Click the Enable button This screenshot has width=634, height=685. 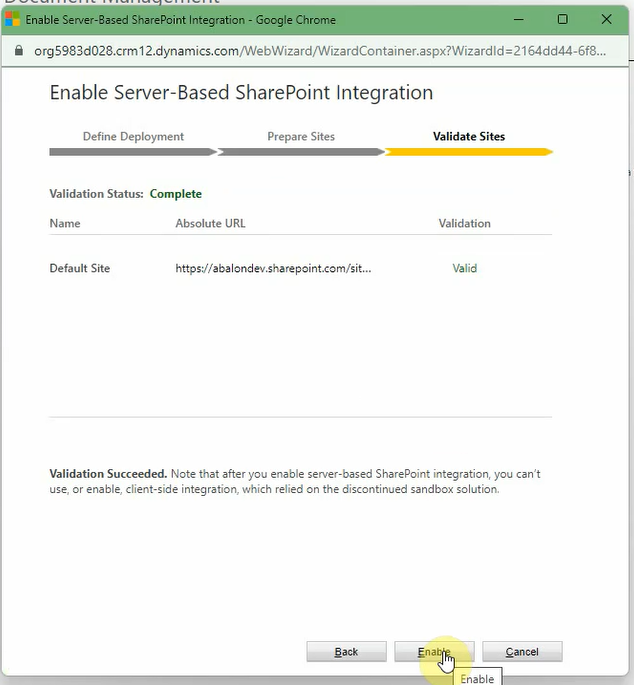point(434,651)
